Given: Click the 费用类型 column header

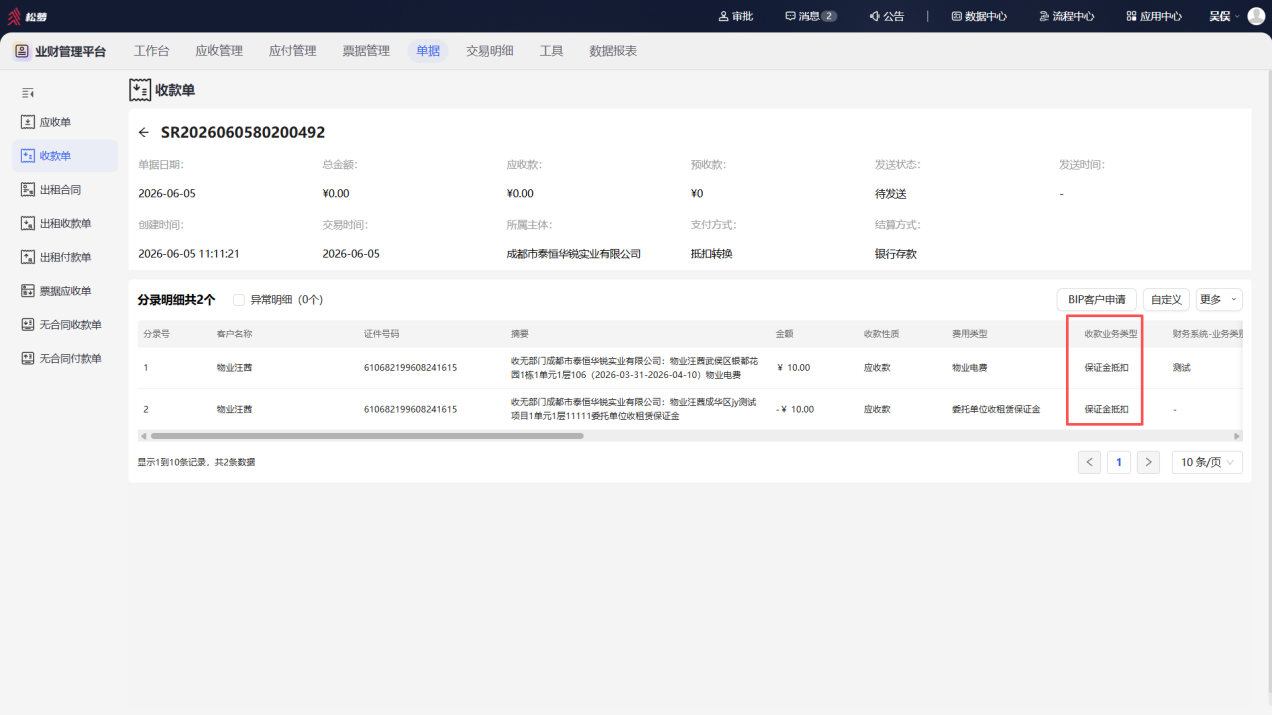Looking at the screenshot, I should point(969,334).
